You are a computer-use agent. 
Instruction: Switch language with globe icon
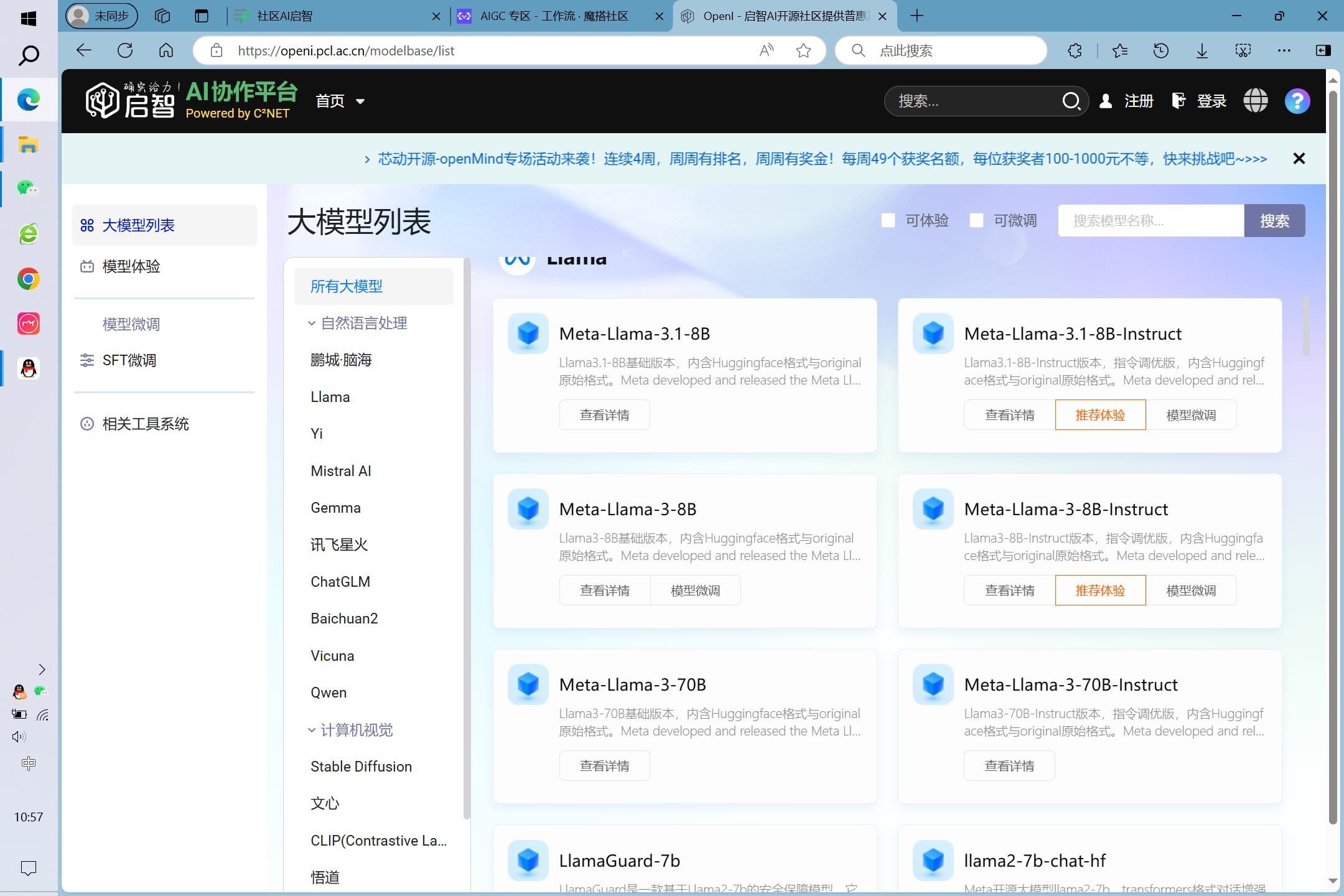(x=1256, y=101)
